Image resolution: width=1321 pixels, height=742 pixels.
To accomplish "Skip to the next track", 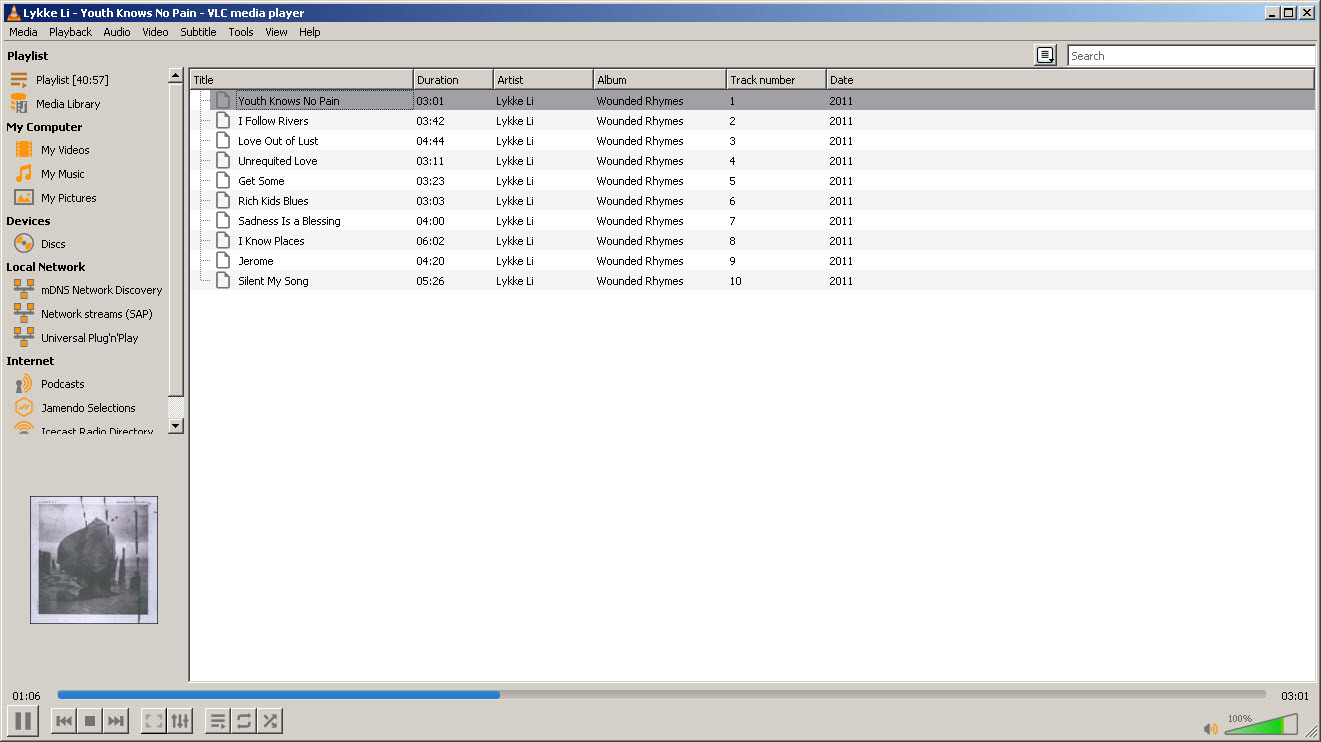I will click(x=116, y=721).
